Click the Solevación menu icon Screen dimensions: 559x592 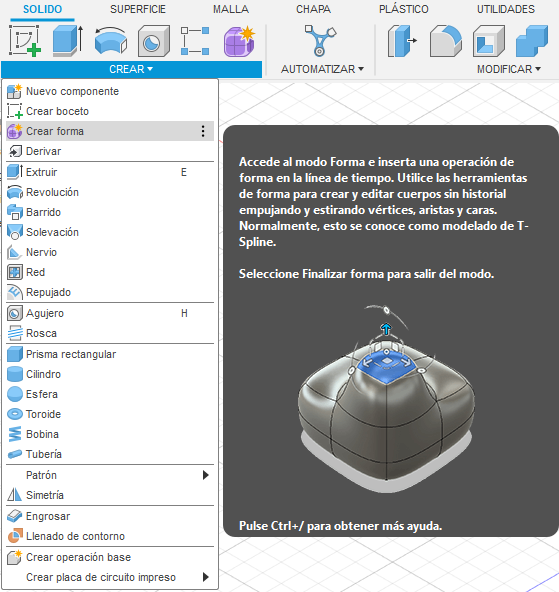pyautogui.click(x=15, y=232)
